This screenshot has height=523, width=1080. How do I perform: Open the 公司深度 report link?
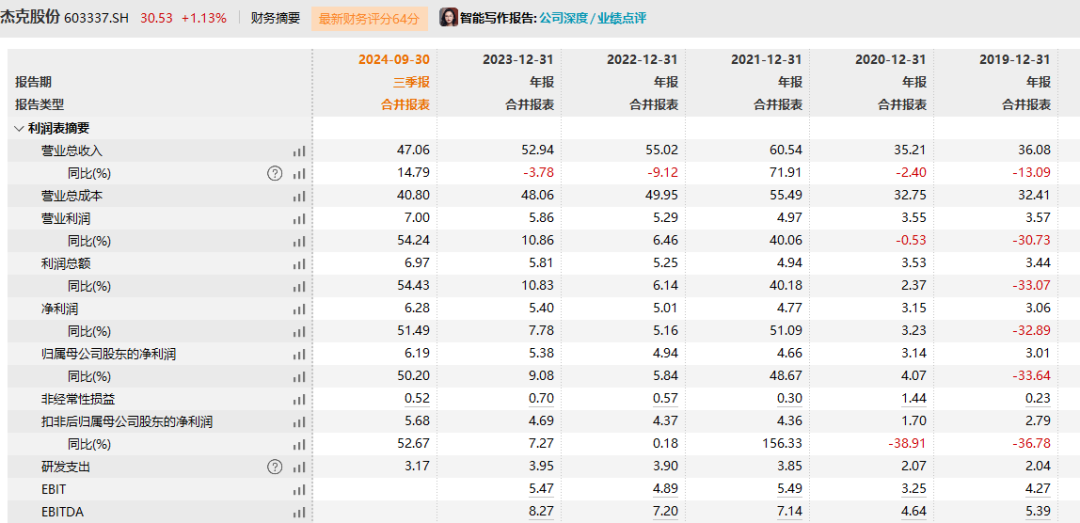click(x=561, y=18)
